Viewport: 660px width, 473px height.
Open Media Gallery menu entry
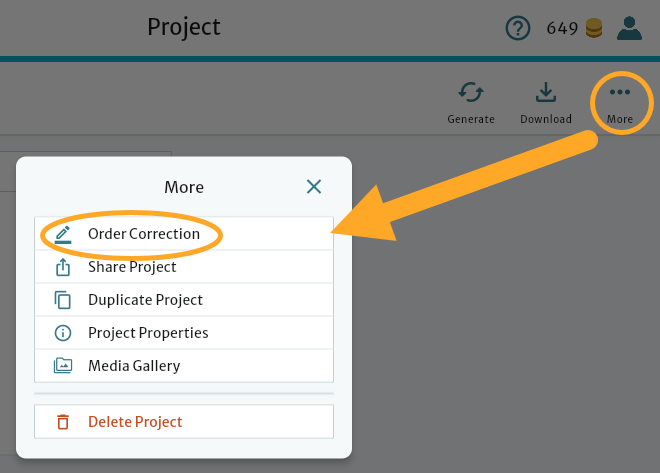[134, 366]
